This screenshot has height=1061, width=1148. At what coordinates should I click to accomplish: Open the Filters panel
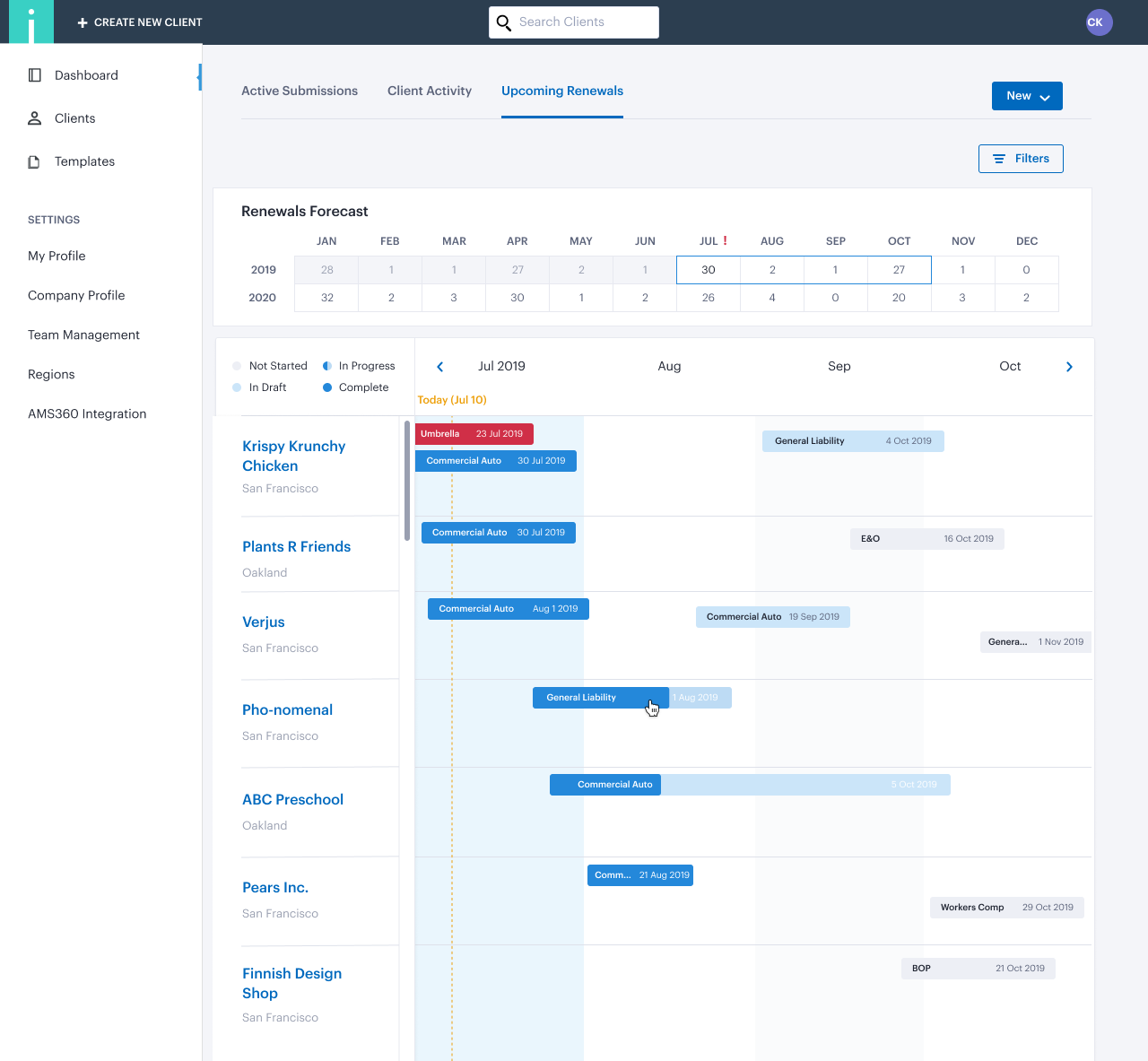(x=1021, y=159)
